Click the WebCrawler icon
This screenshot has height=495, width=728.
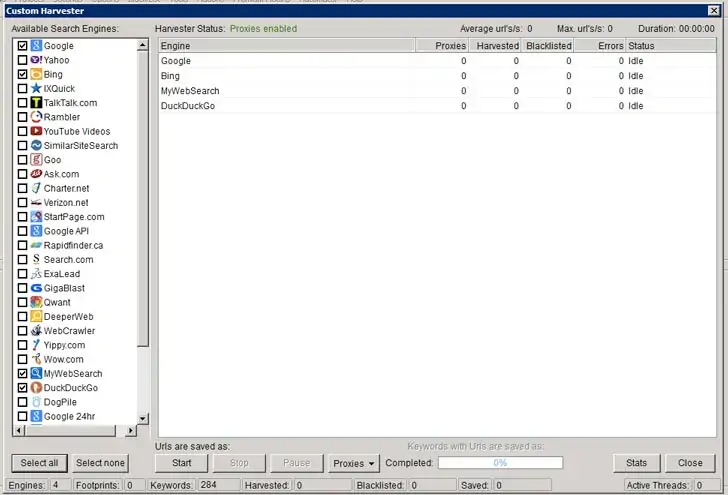36,331
